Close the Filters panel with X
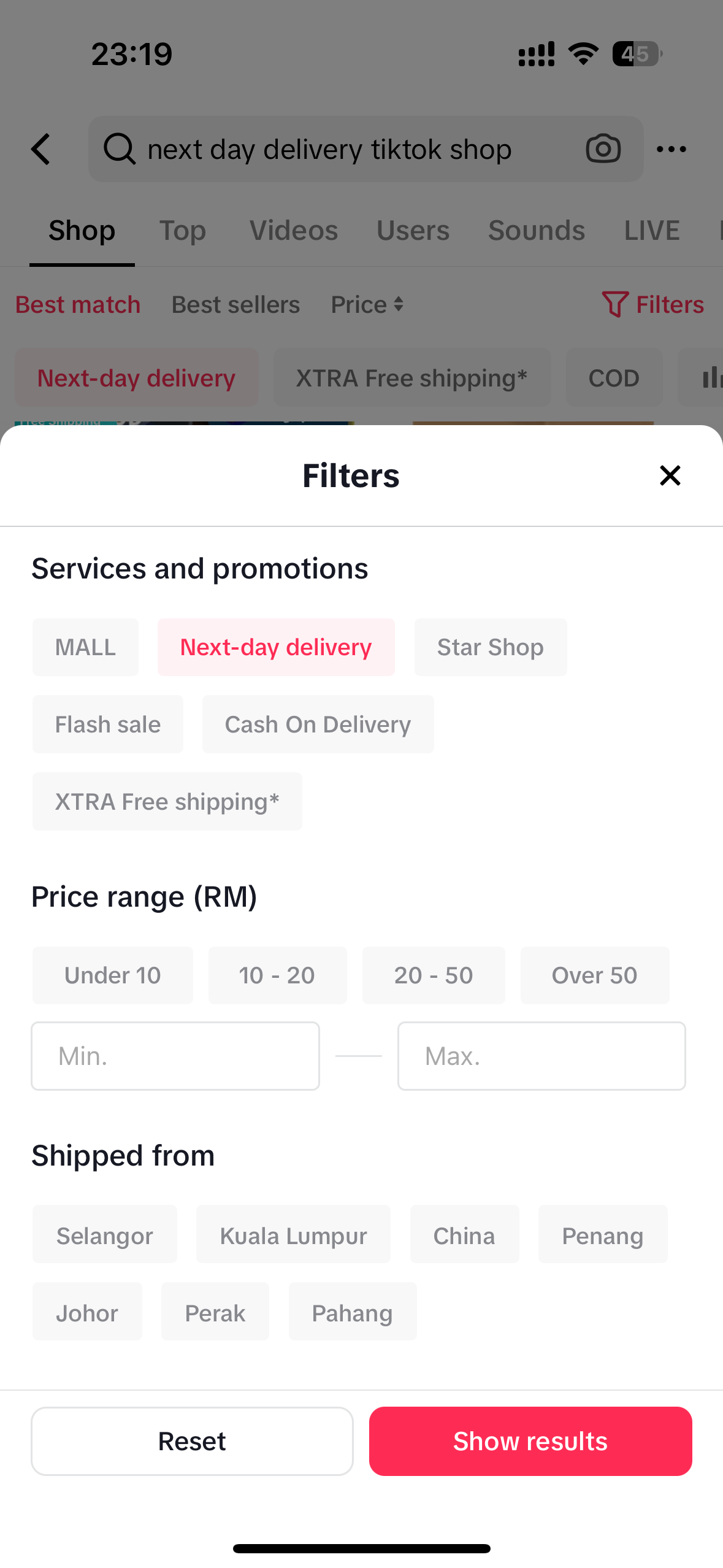Viewport: 723px width, 1568px height. tap(670, 475)
